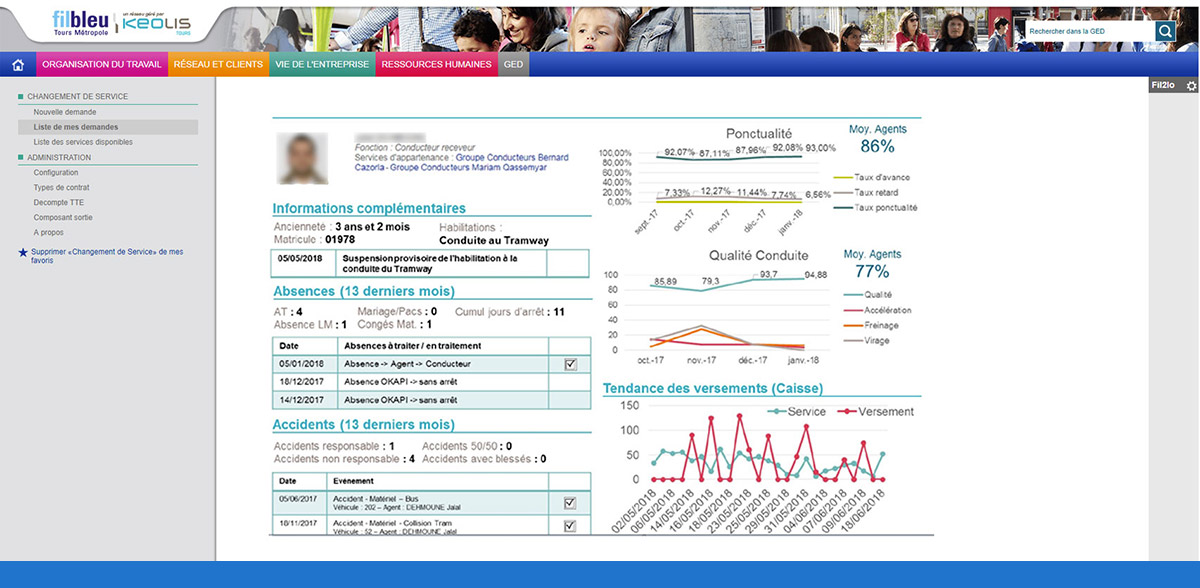
Task: Collapse the Administration section
Action: click(x=59, y=158)
